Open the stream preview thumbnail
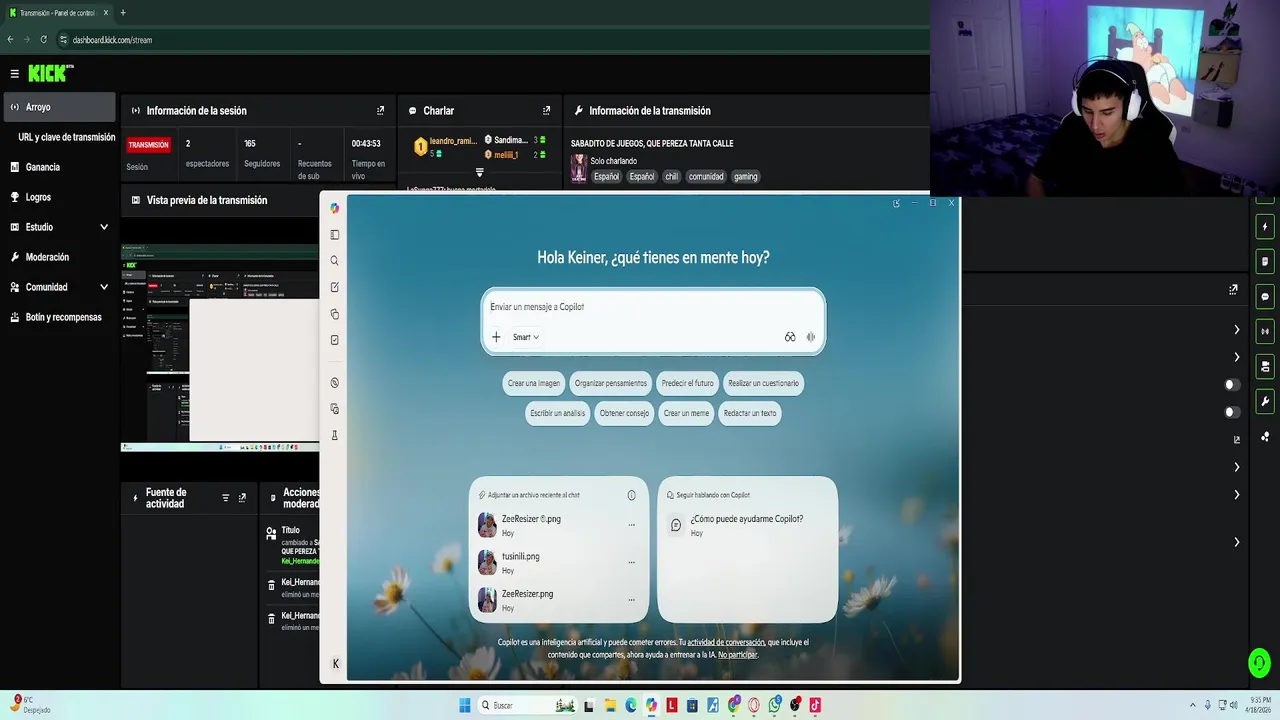The image size is (1280, 720). click(x=220, y=348)
